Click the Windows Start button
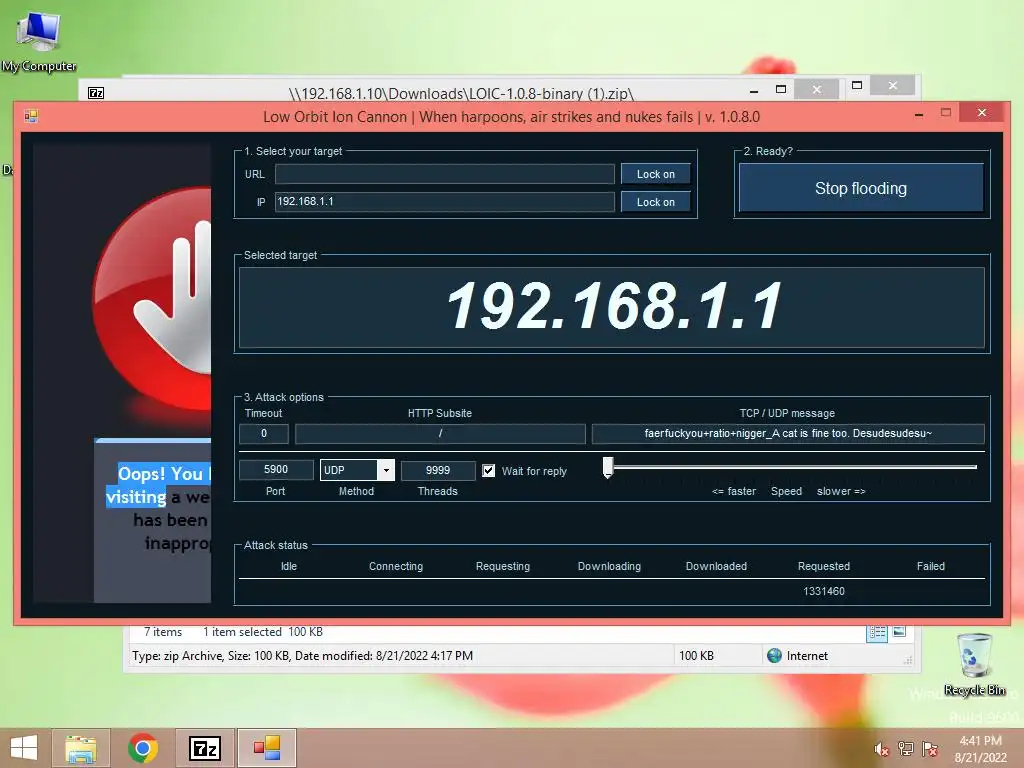 click(x=24, y=748)
